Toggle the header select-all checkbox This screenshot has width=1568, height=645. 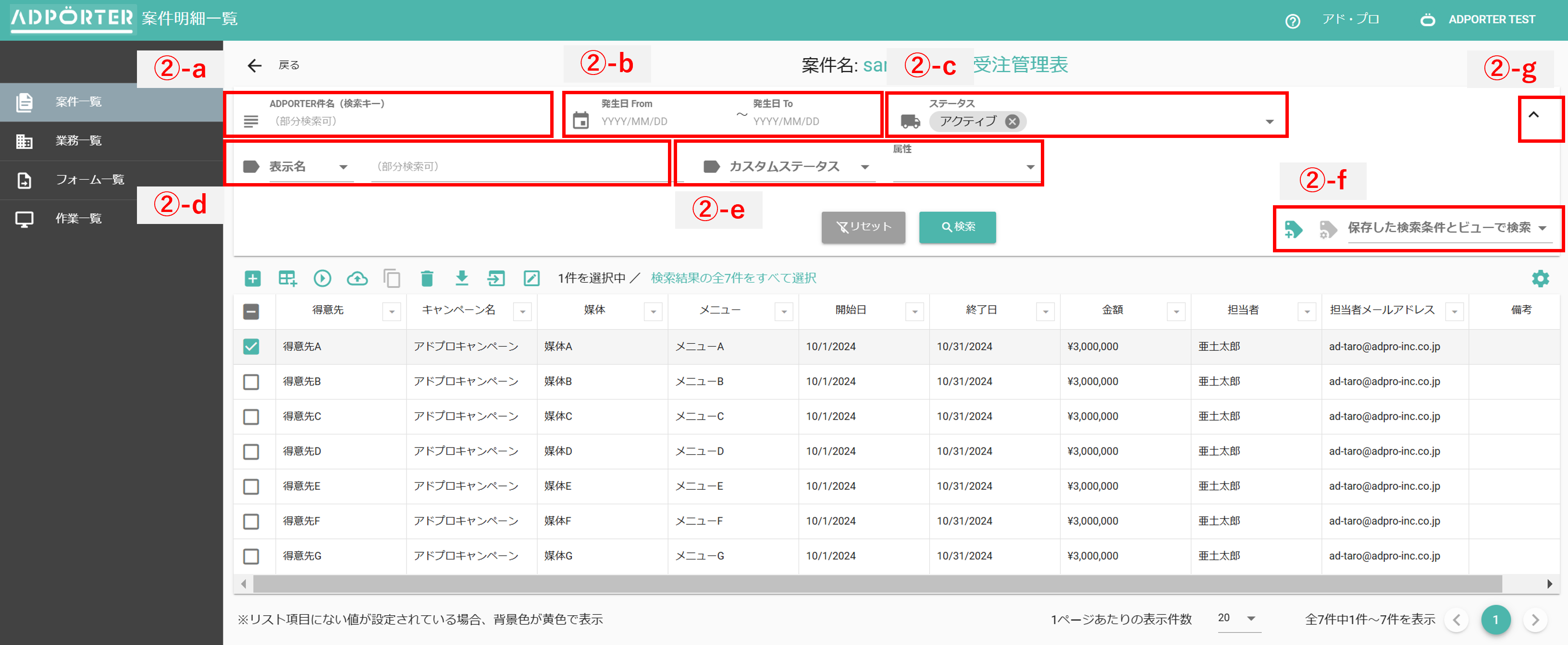251,312
